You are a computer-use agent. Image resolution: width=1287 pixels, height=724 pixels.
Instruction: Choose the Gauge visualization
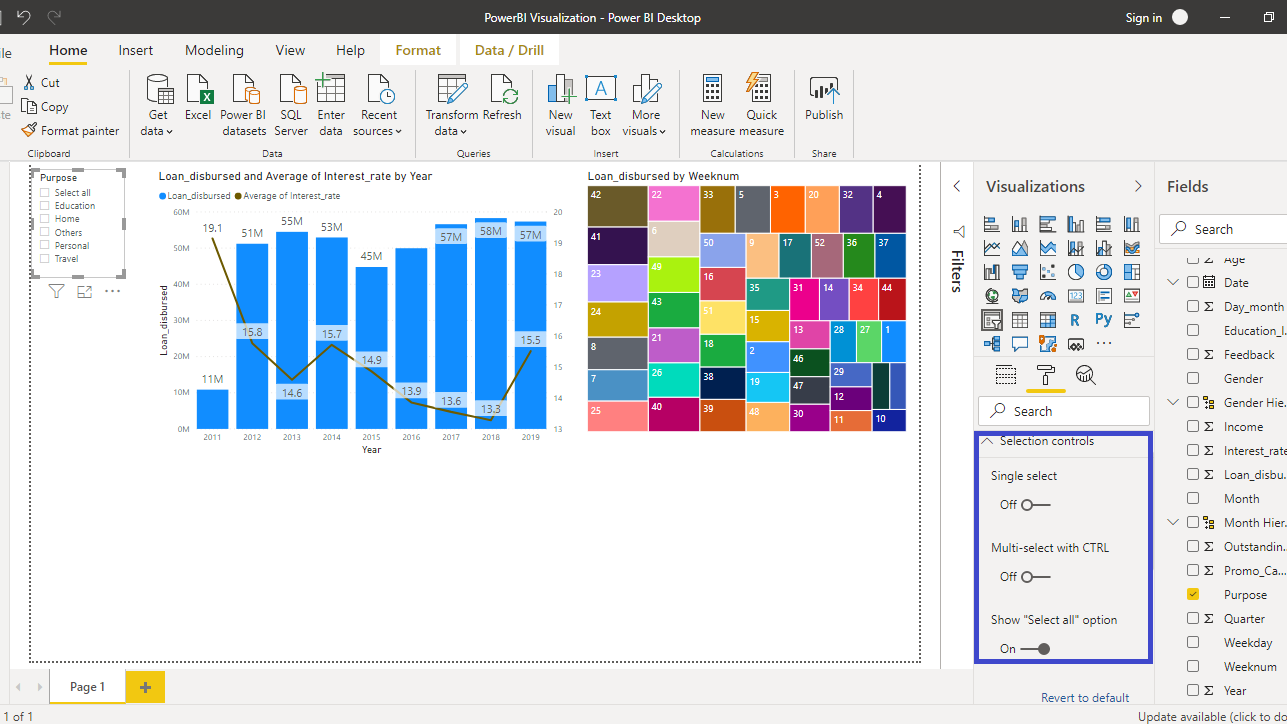[1048, 296]
